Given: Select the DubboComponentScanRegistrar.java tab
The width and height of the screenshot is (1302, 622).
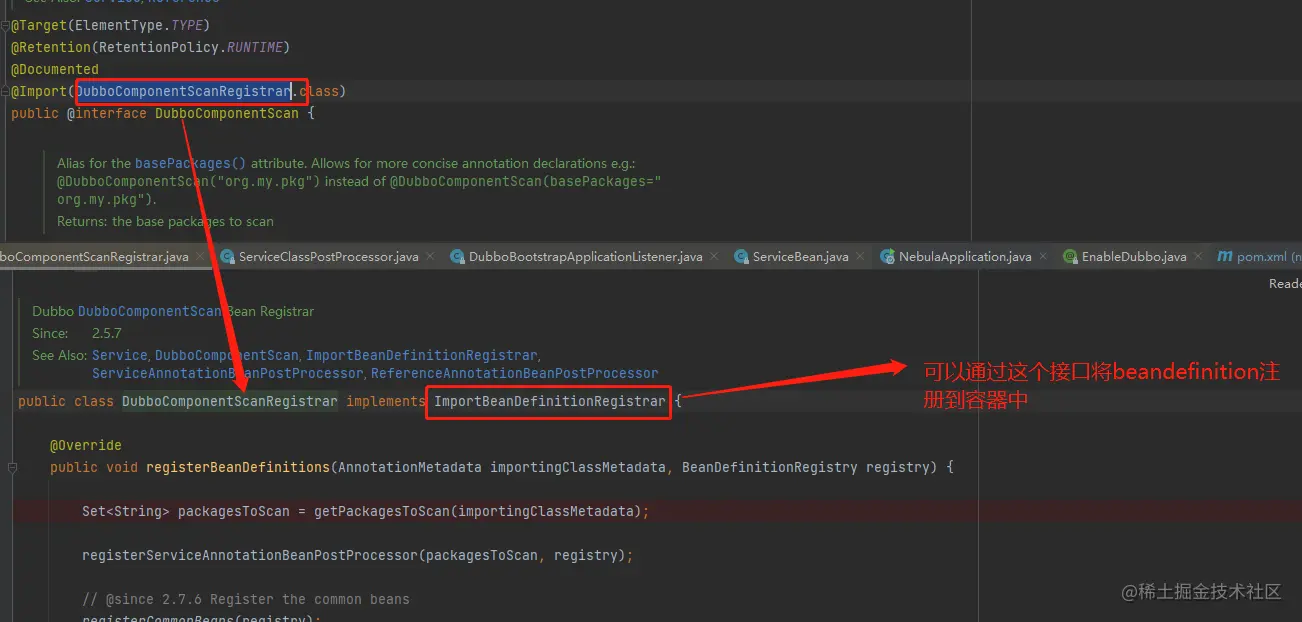Looking at the screenshot, I should coord(94,257).
